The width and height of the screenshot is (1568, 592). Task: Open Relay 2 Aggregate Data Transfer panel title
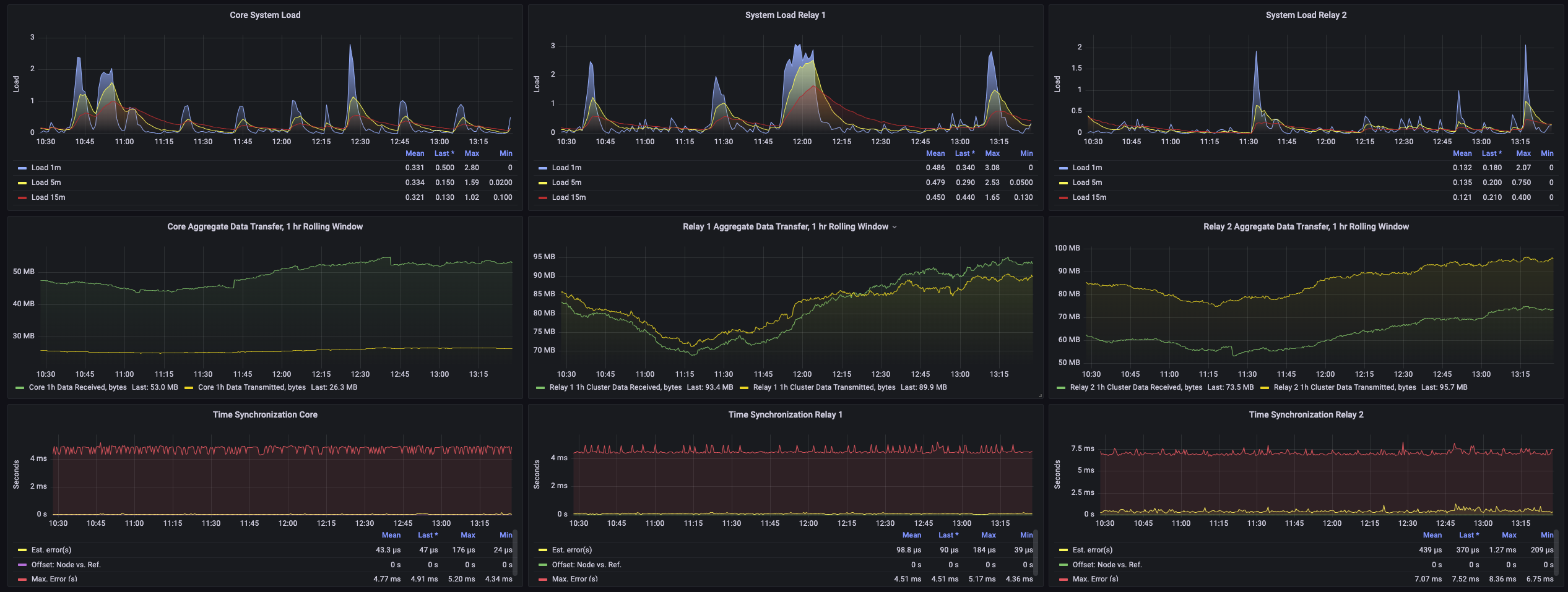coord(1306,226)
